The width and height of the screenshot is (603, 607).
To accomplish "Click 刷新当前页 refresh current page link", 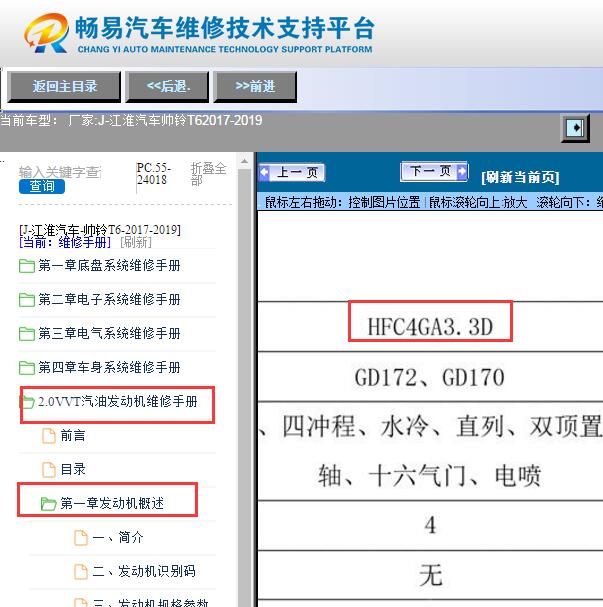I will (x=520, y=177).
